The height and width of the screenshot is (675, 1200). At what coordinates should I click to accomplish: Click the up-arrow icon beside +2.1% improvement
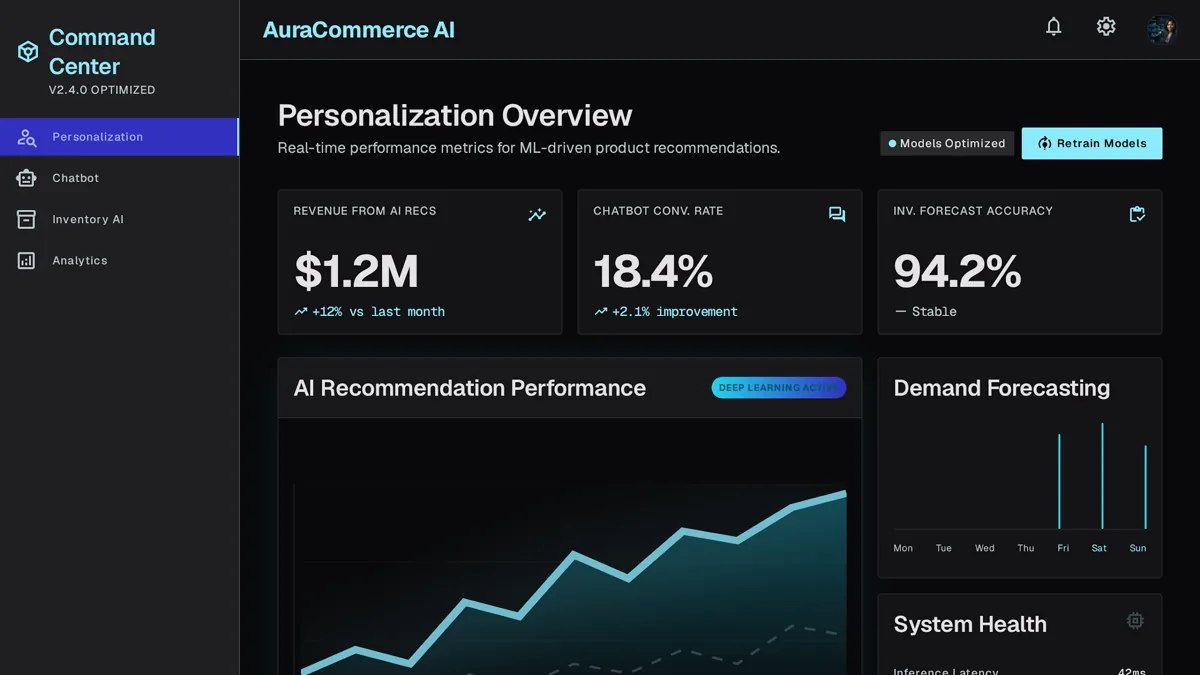tap(601, 312)
